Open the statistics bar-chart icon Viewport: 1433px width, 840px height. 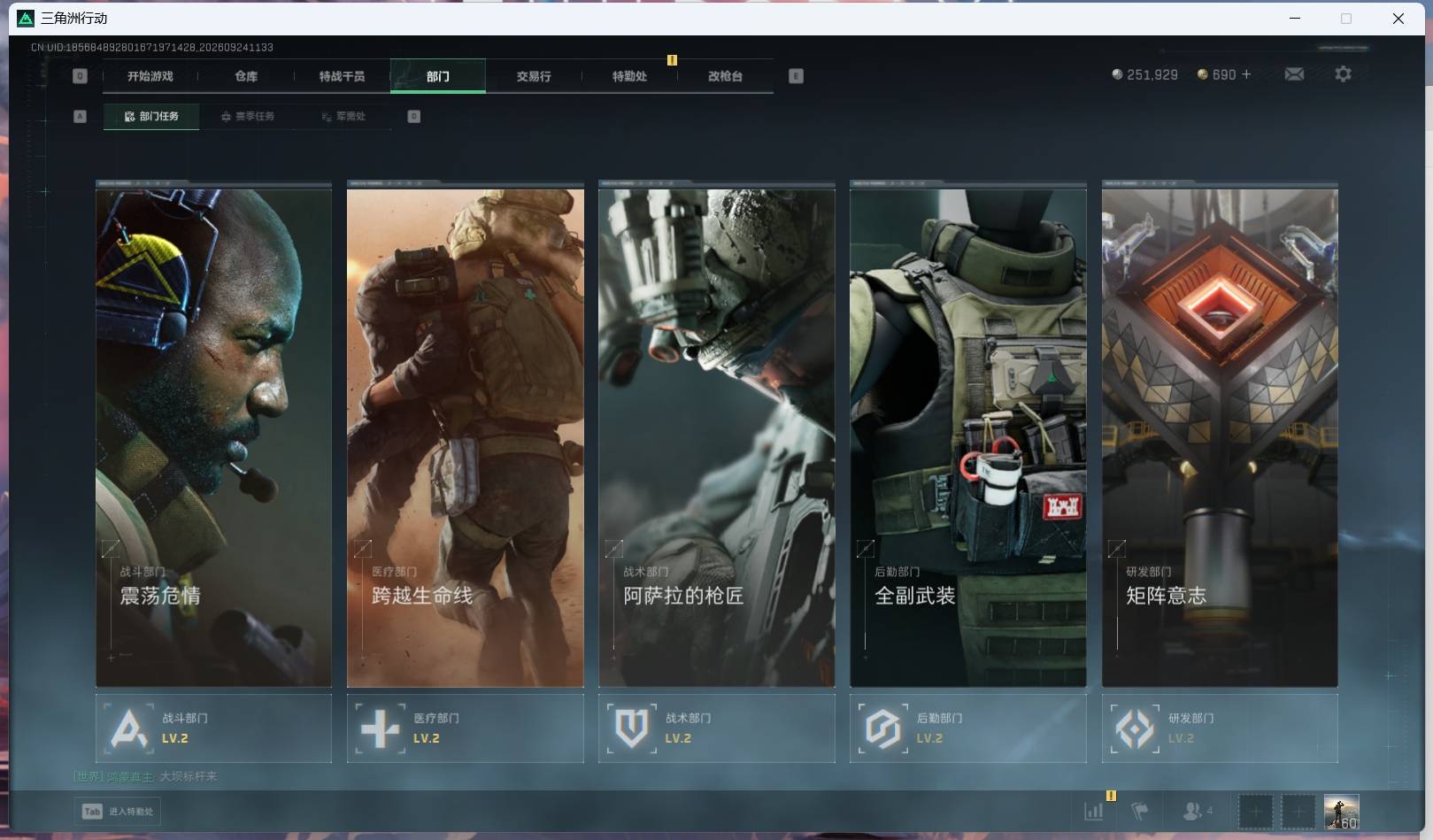(x=1094, y=811)
